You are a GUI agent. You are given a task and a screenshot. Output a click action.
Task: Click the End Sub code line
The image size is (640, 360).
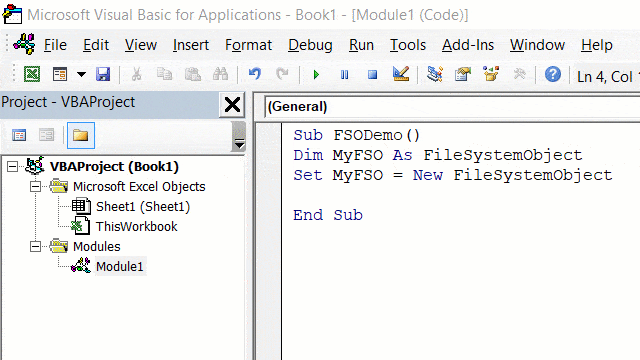(328, 215)
